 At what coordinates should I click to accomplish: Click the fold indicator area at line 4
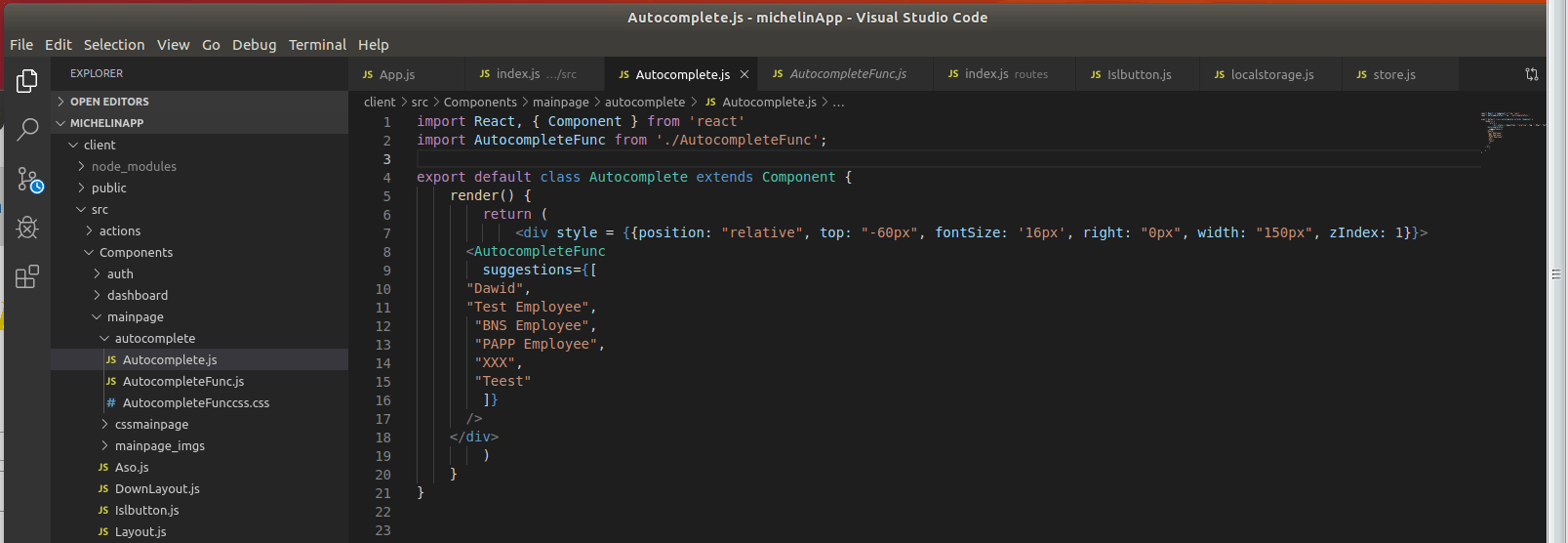click(404, 178)
